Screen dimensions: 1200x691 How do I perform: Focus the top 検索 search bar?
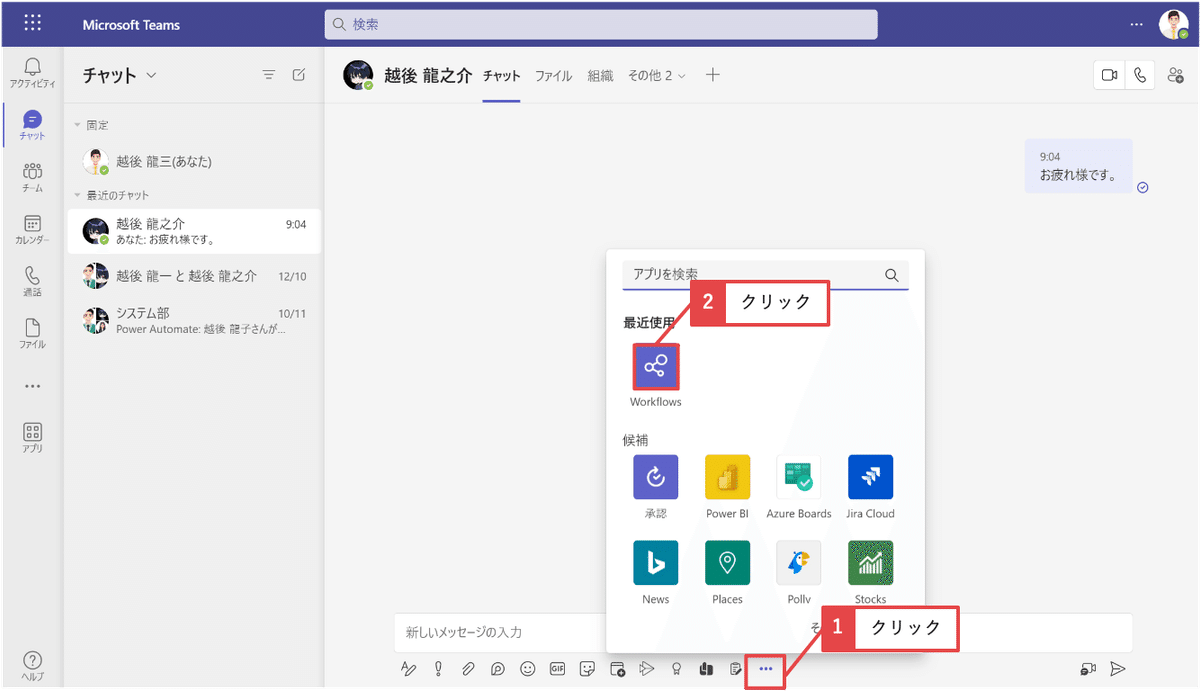[x=601, y=24]
